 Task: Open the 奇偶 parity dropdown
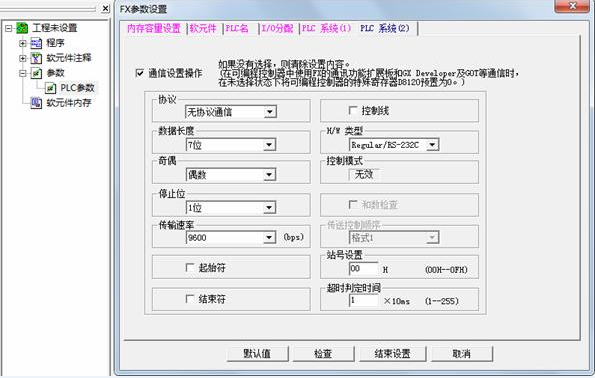click(269, 175)
